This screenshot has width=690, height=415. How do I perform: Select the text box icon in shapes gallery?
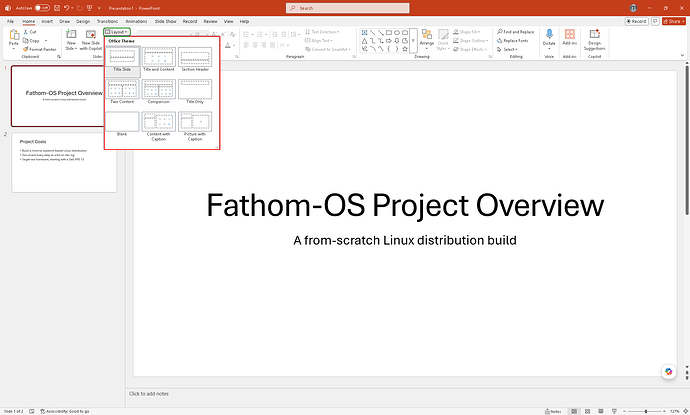click(x=364, y=33)
